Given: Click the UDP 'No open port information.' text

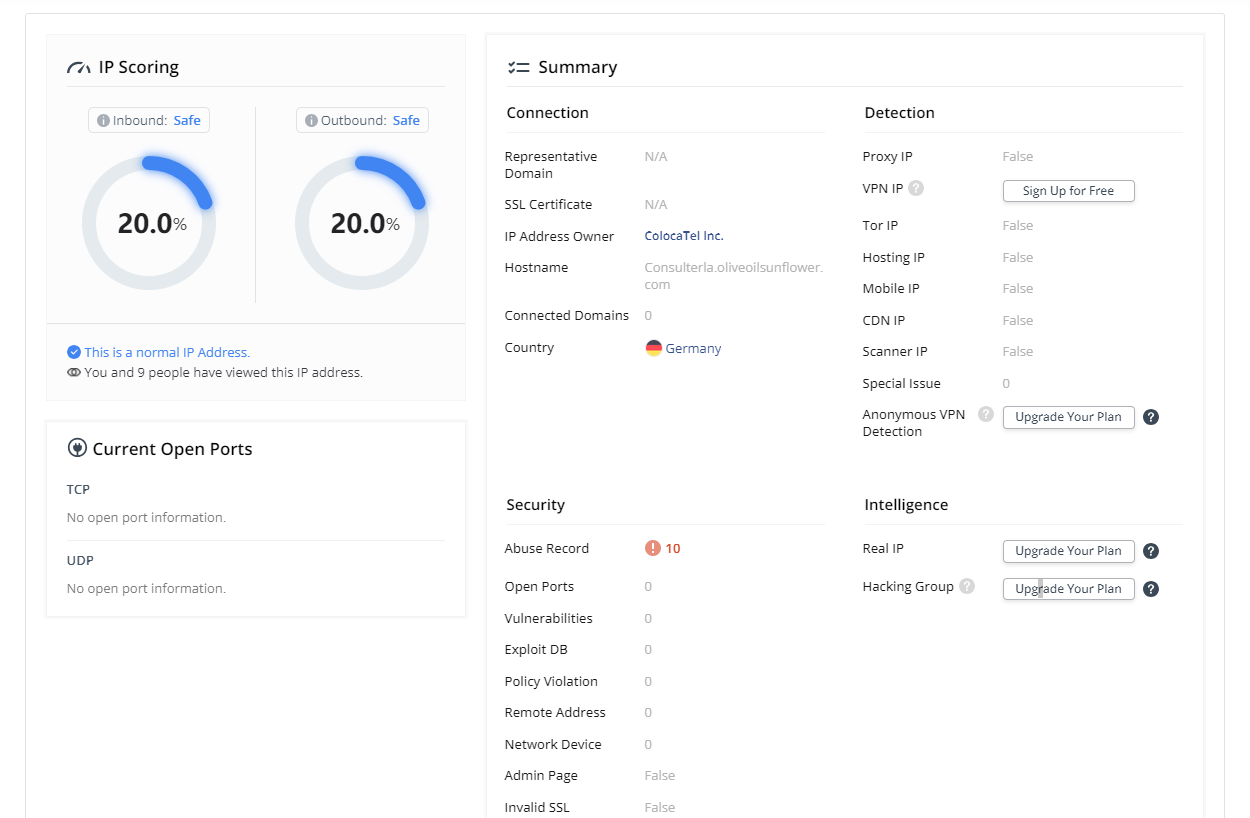Looking at the screenshot, I should coord(146,588).
